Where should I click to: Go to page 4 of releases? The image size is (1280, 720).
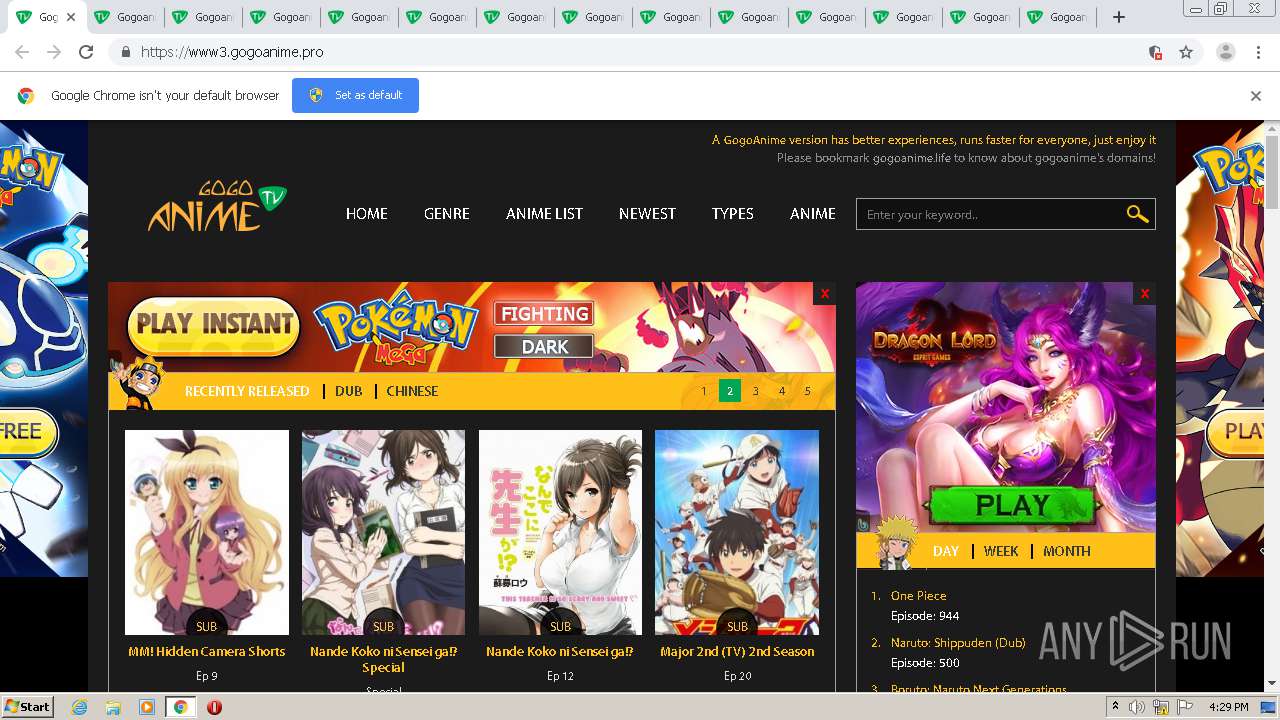pyautogui.click(x=782, y=391)
